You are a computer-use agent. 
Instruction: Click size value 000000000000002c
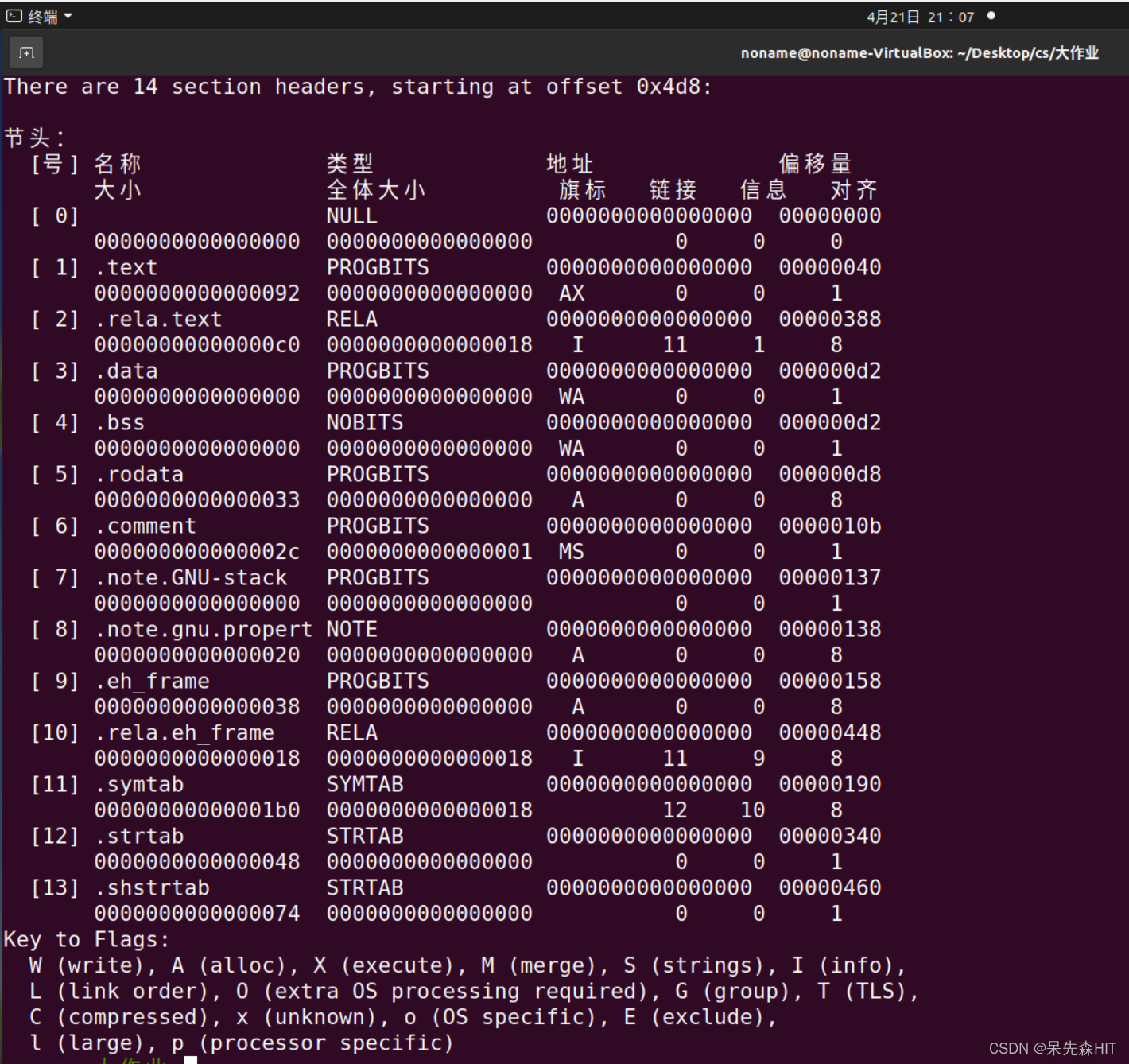click(197, 552)
